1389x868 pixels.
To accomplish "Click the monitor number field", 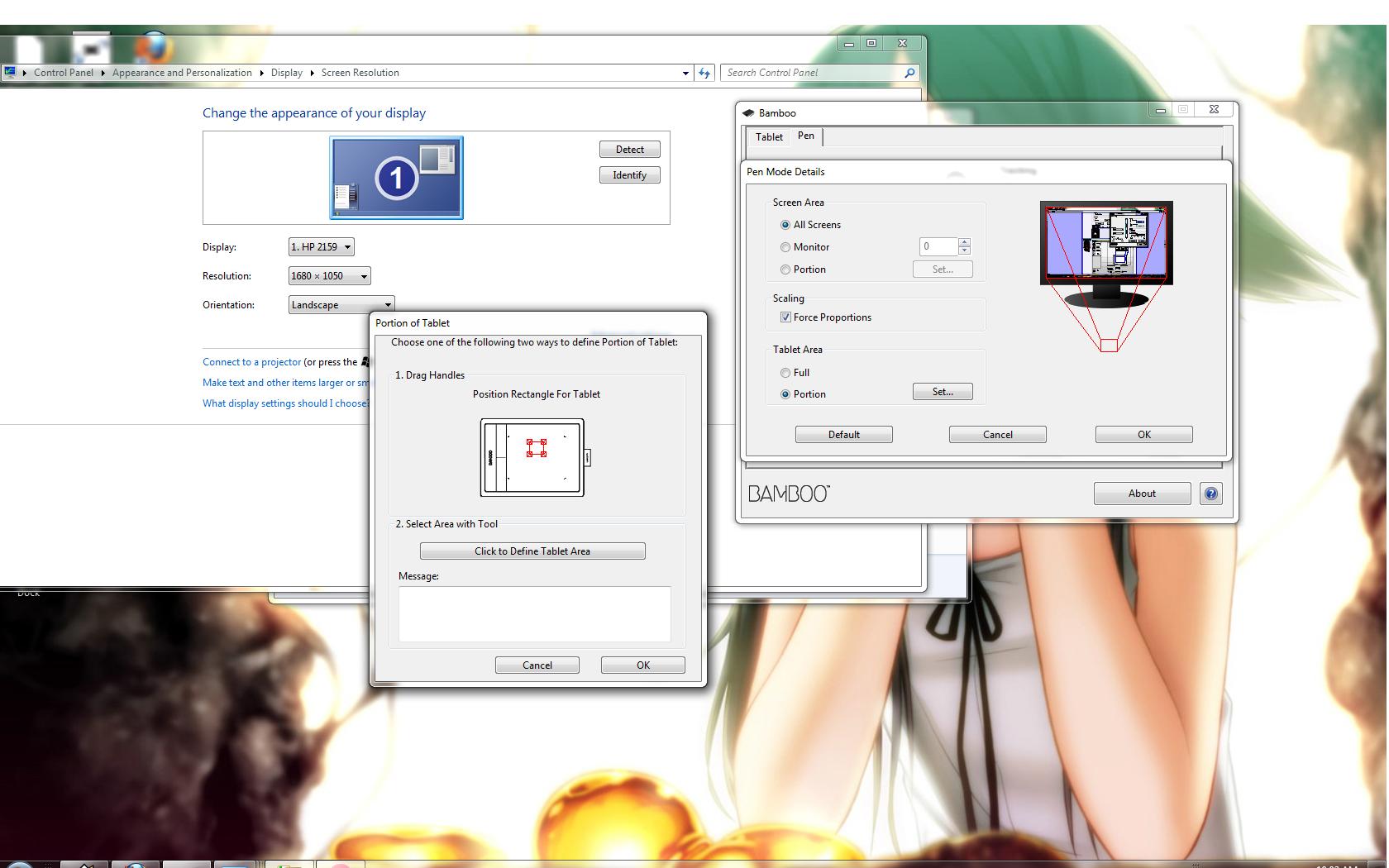I will pyautogui.click(x=938, y=246).
